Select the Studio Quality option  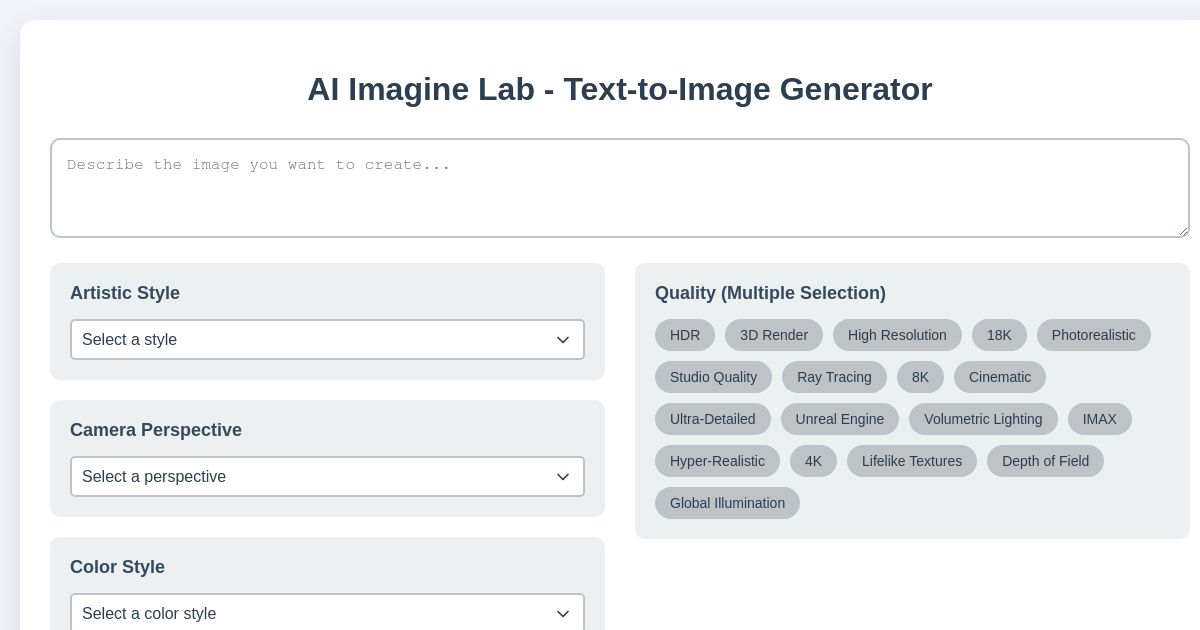click(x=713, y=377)
